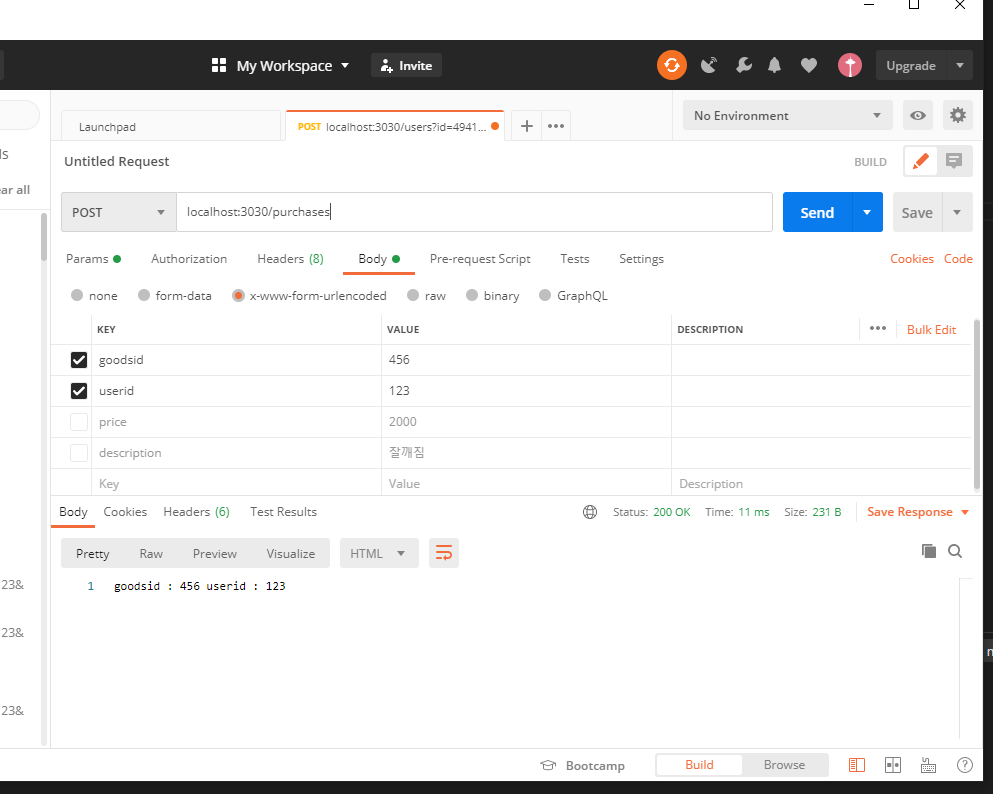Open the POST method dropdown
993x794 pixels.
(118, 212)
